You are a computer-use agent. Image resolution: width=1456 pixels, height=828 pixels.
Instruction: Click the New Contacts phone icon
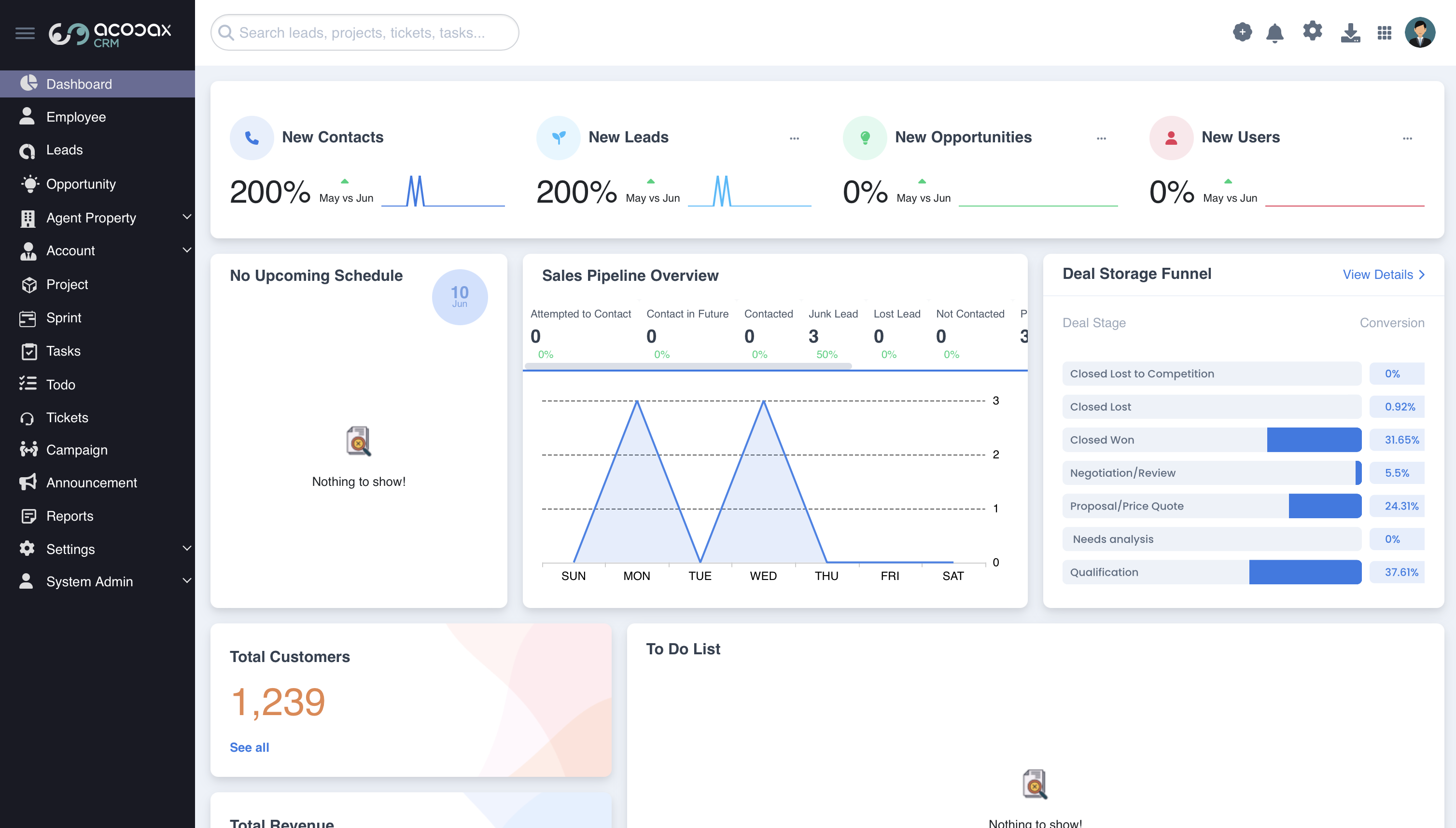point(252,138)
